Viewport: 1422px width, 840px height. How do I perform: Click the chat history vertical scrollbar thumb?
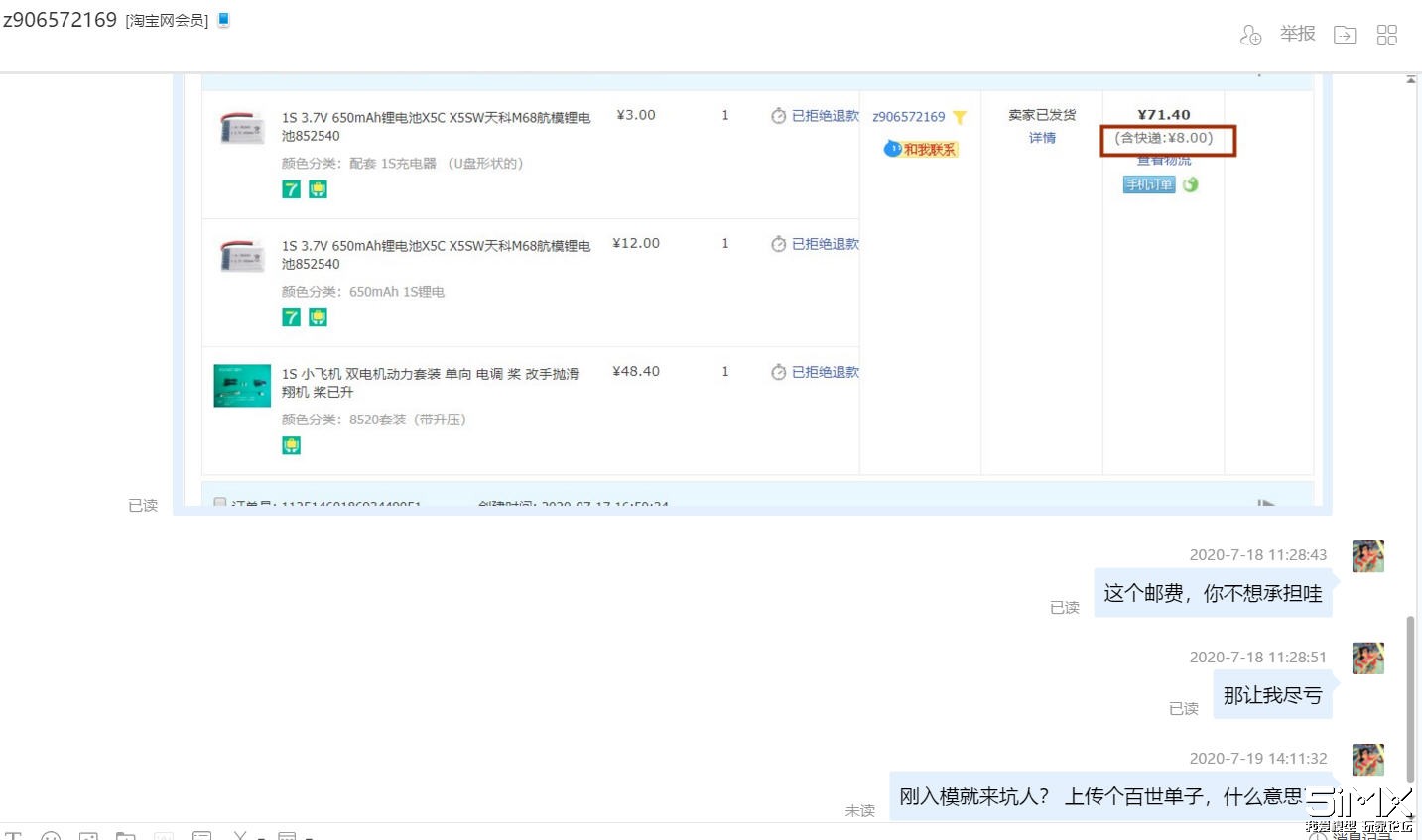point(1410,700)
